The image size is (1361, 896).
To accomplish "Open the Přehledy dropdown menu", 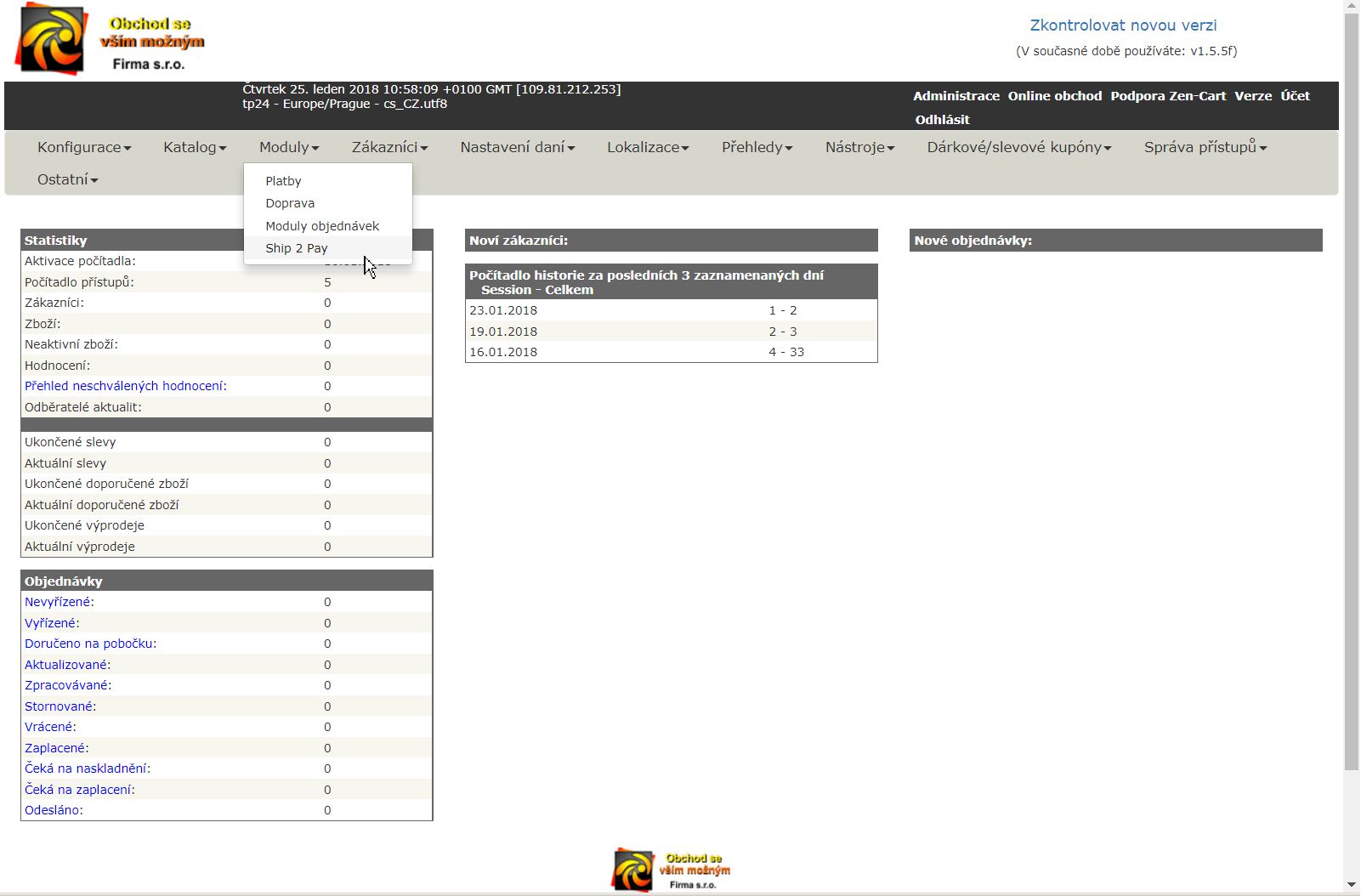I will click(757, 147).
